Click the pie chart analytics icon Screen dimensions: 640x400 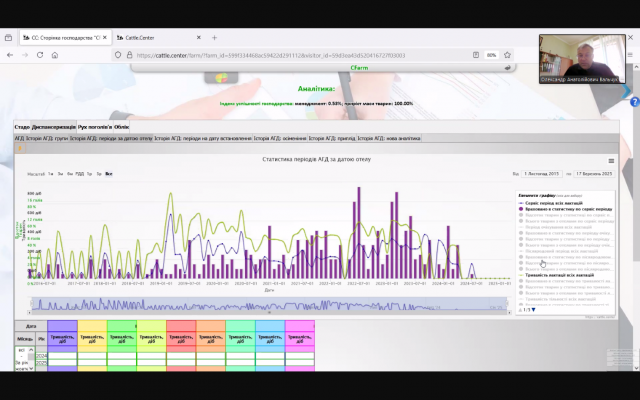(221, 78)
